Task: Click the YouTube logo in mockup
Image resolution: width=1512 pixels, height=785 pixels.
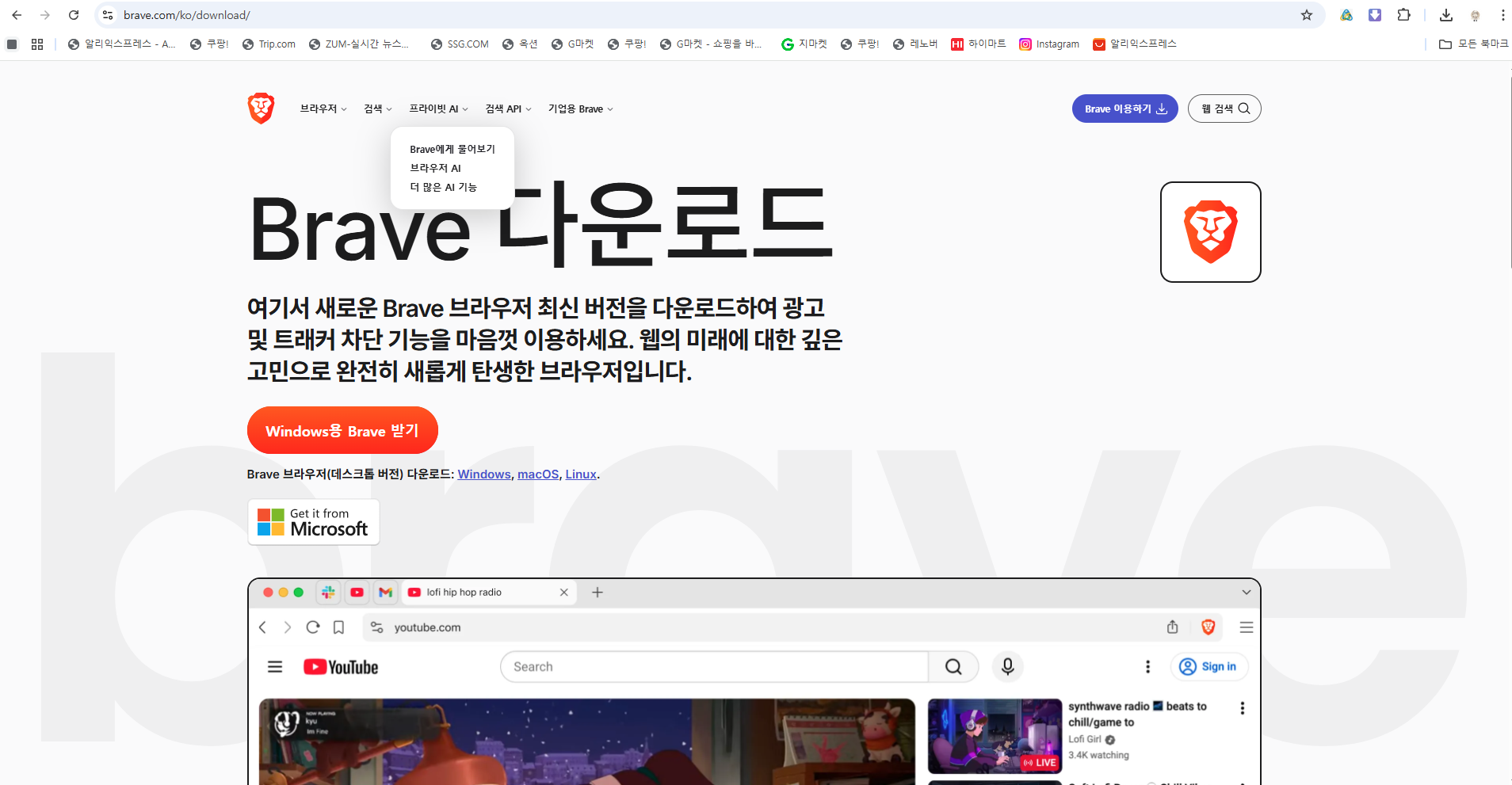Action: [x=341, y=667]
